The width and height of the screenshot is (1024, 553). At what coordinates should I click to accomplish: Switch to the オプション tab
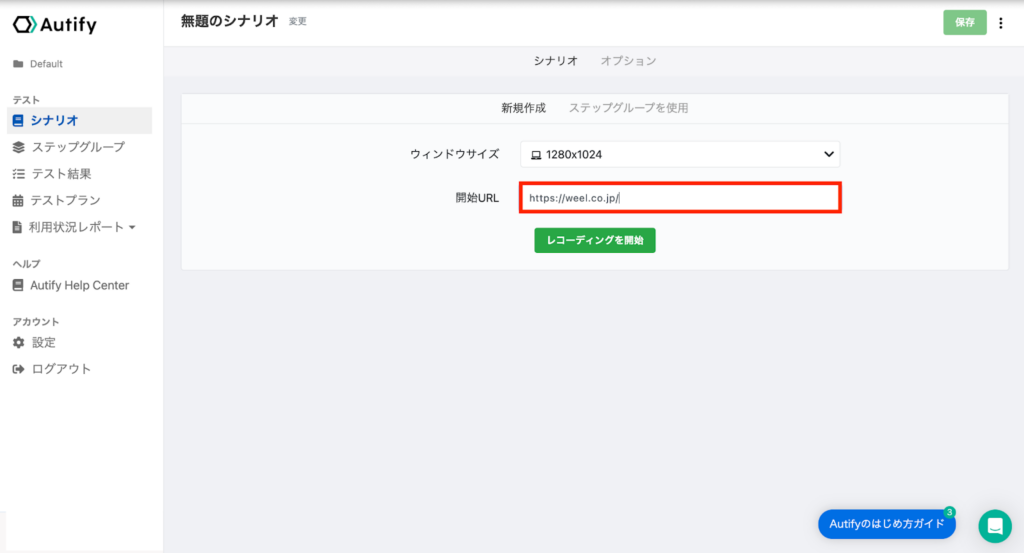tap(628, 61)
